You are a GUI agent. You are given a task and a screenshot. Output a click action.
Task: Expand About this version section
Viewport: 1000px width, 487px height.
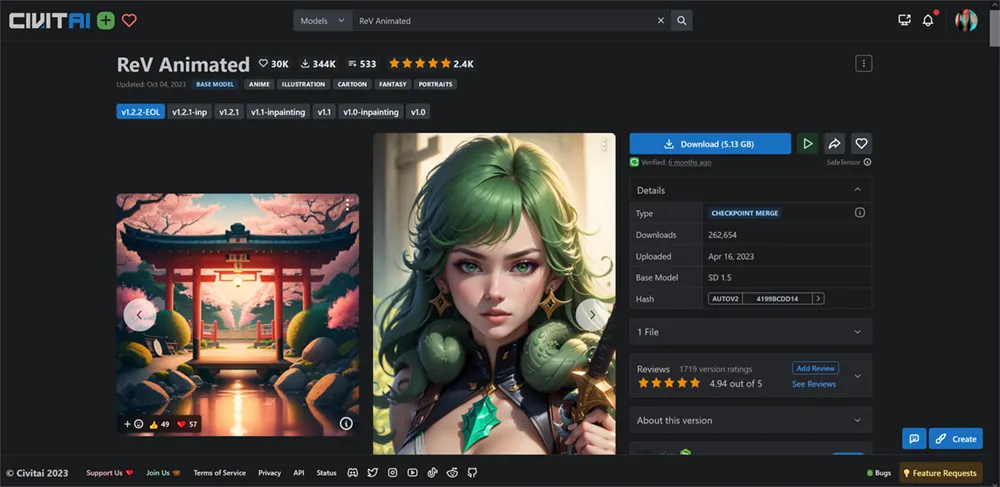750,420
